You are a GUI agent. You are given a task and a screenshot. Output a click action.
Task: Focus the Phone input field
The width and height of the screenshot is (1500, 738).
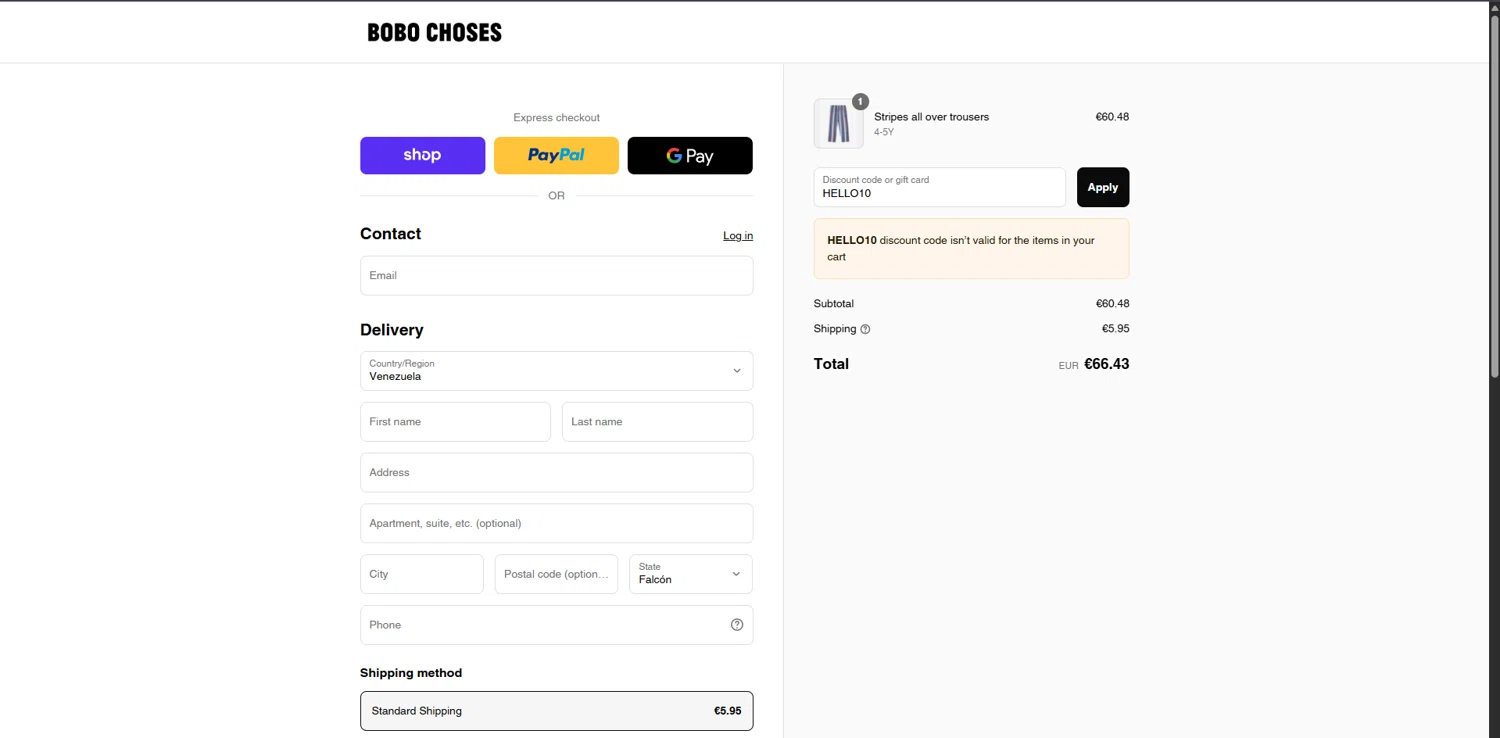556,625
